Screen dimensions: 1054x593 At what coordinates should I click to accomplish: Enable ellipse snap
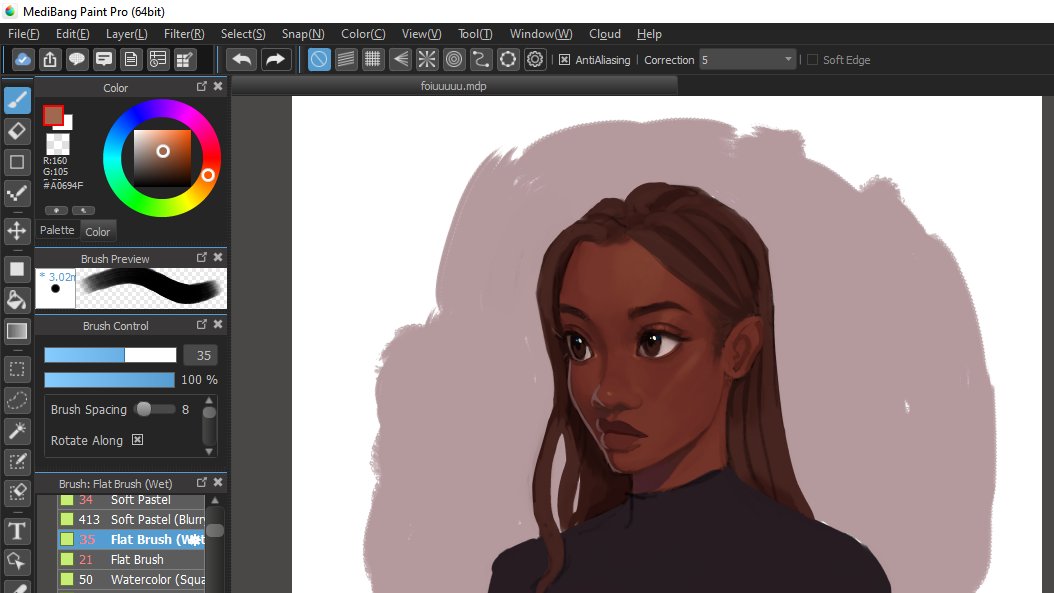coord(508,60)
